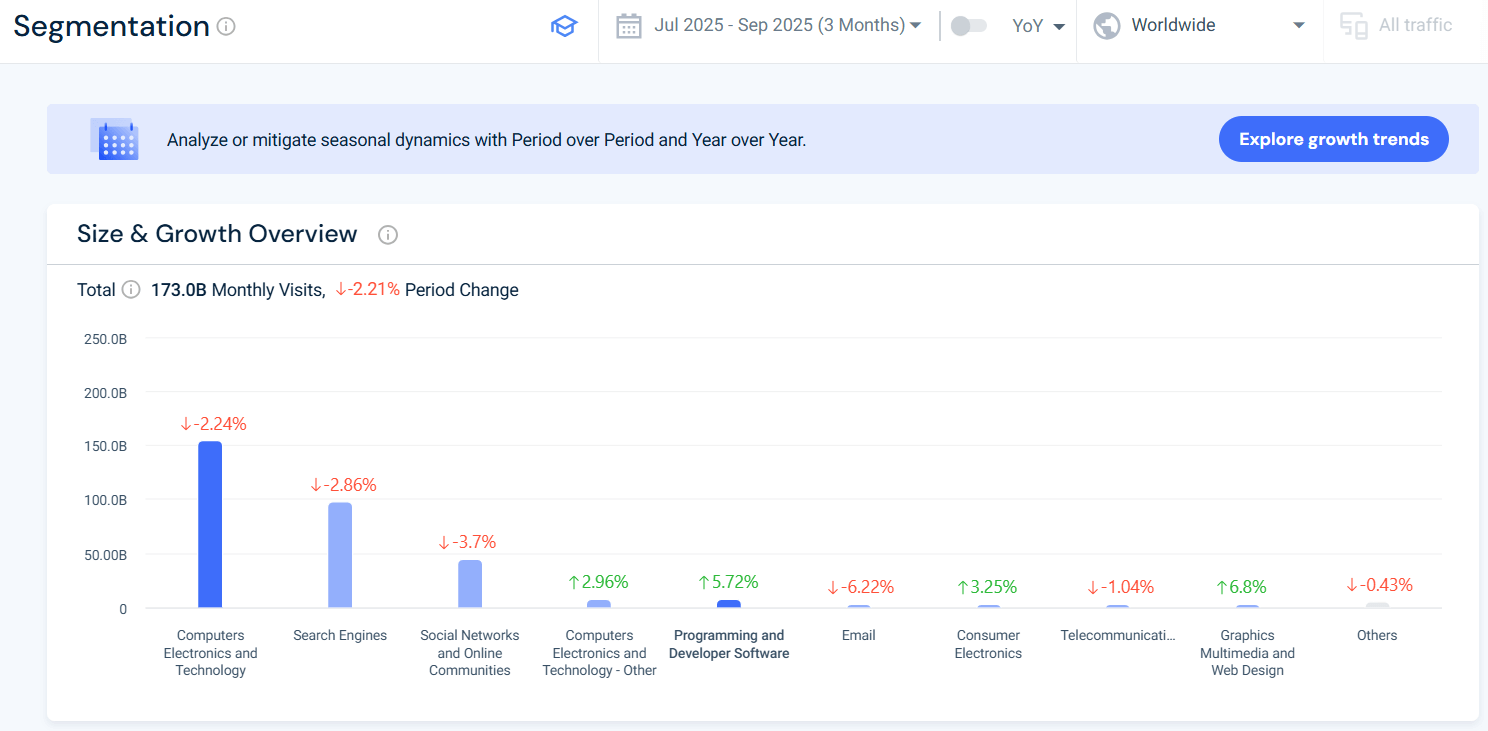Click the info icon beside Total

[x=131, y=290]
